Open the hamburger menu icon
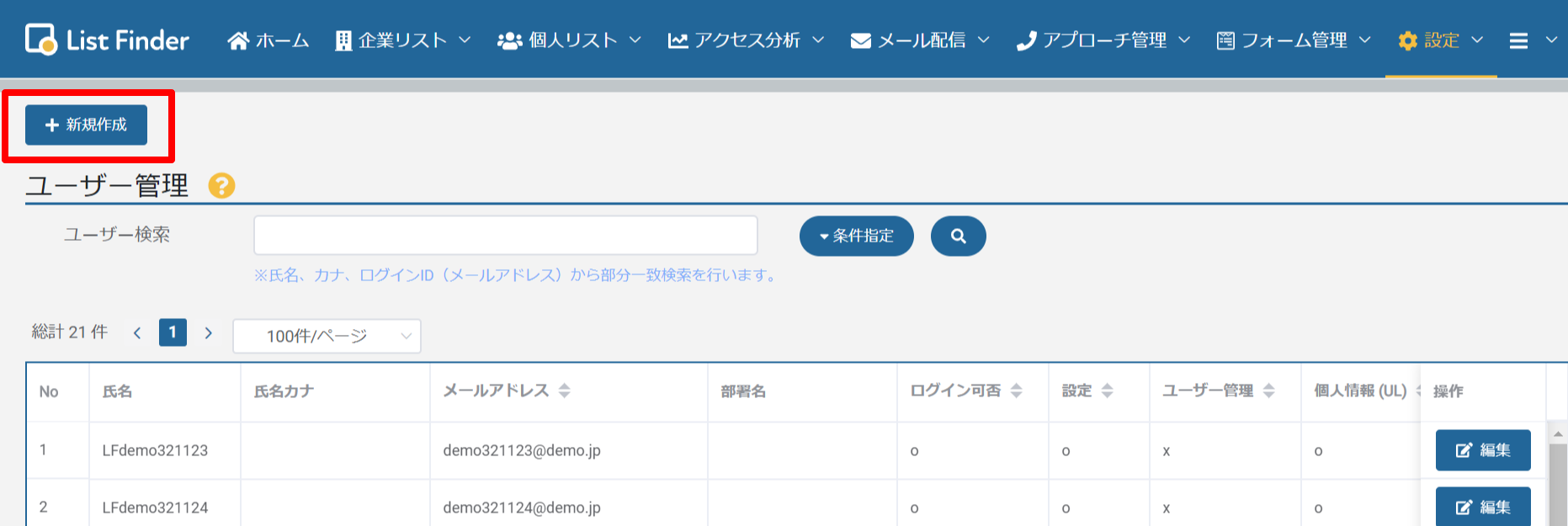 (x=1518, y=40)
